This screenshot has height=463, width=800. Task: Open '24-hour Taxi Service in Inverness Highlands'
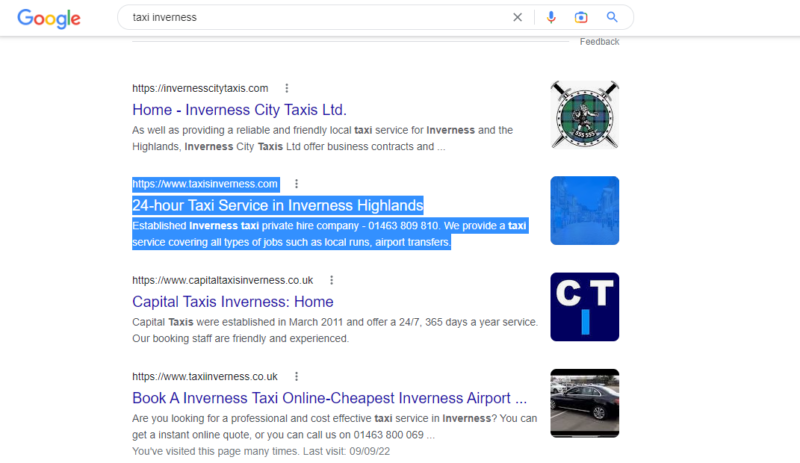click(x=278, y=205)
